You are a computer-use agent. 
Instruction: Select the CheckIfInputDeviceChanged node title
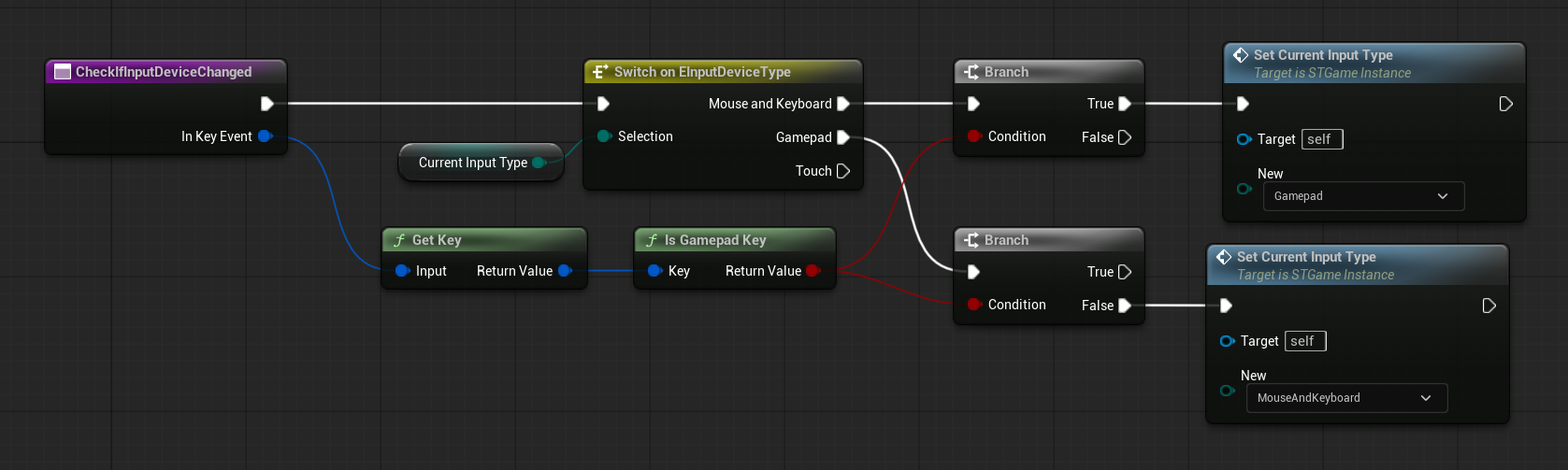pos(164,72)
